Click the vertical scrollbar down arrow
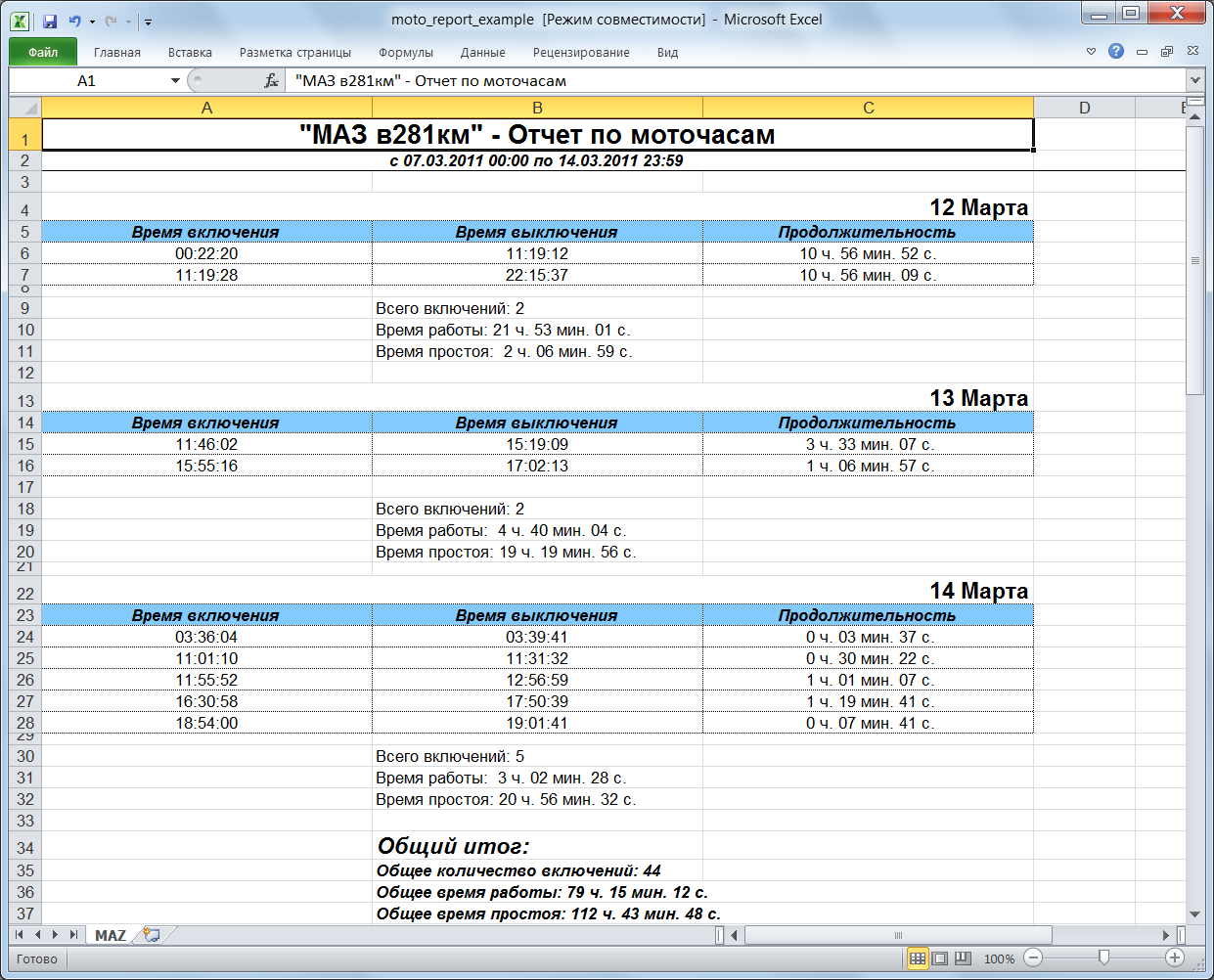1214x980 pixels. tap(1195, 913)
